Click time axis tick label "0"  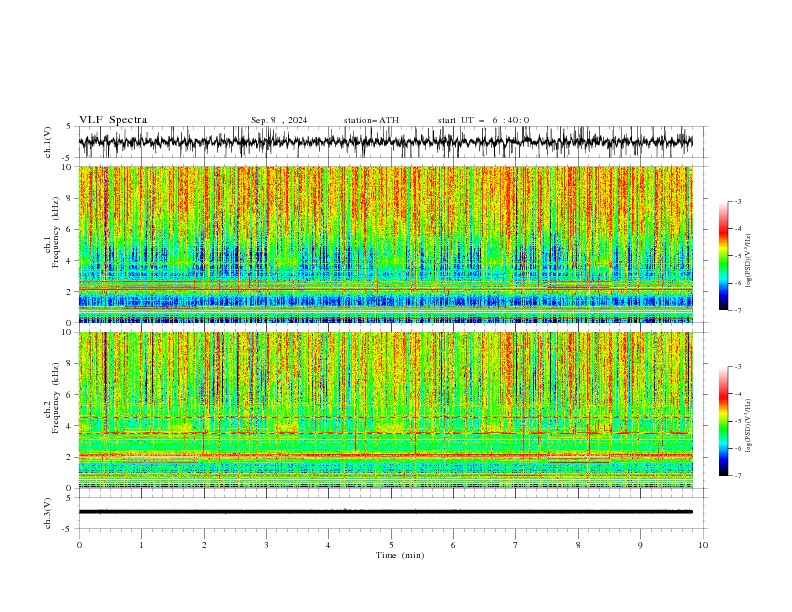79,545
